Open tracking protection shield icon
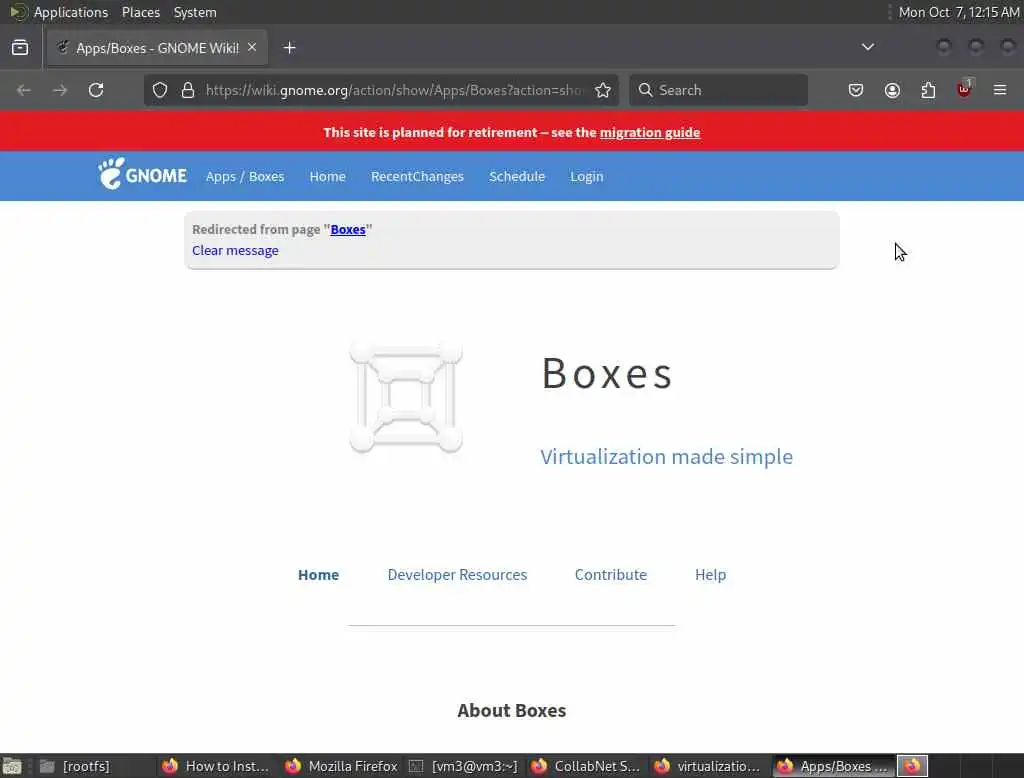1024x778 pixels. click(x=160, y=90)
